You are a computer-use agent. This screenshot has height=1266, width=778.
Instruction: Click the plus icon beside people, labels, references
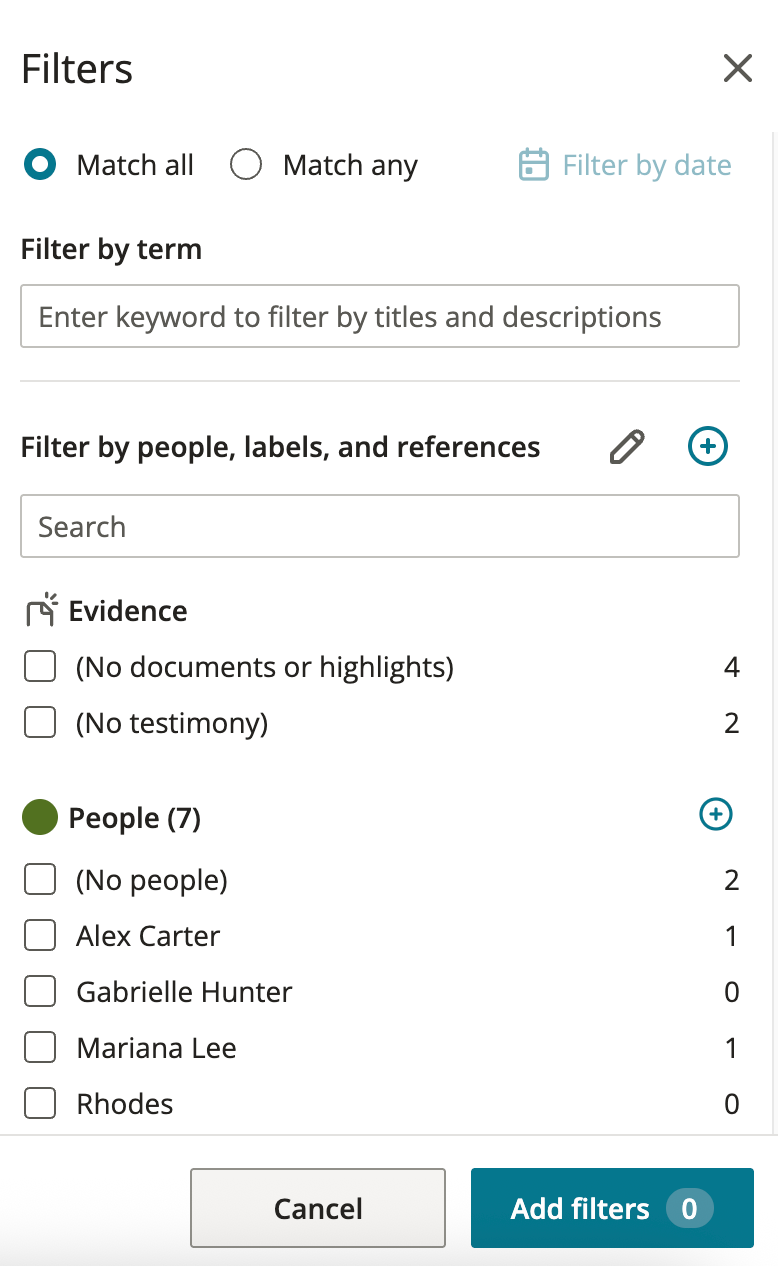708,446
